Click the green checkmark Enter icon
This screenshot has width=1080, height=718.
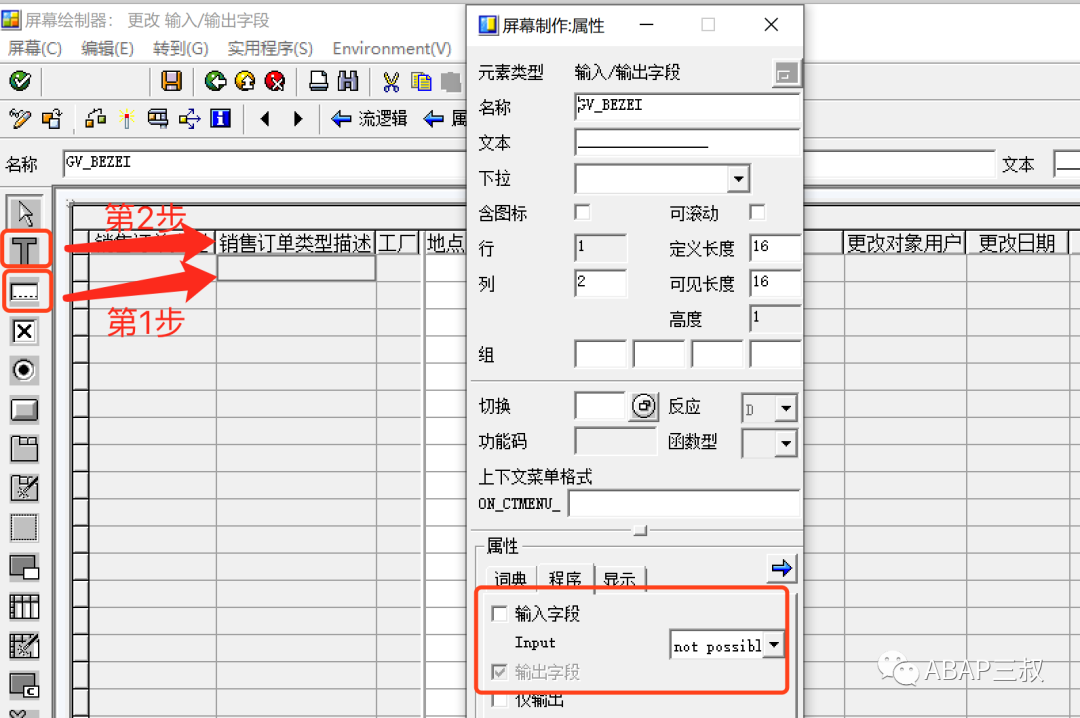[20, 81]
